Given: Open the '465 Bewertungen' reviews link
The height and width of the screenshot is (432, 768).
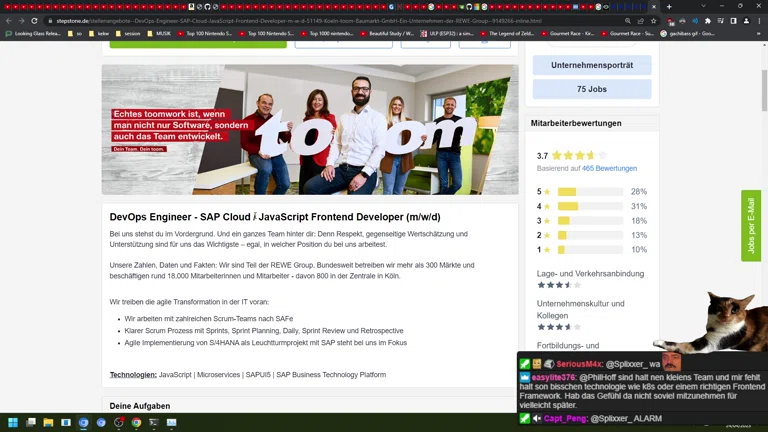Looking at the screenshot, I should pyautogui.click(x=609, y=169).
